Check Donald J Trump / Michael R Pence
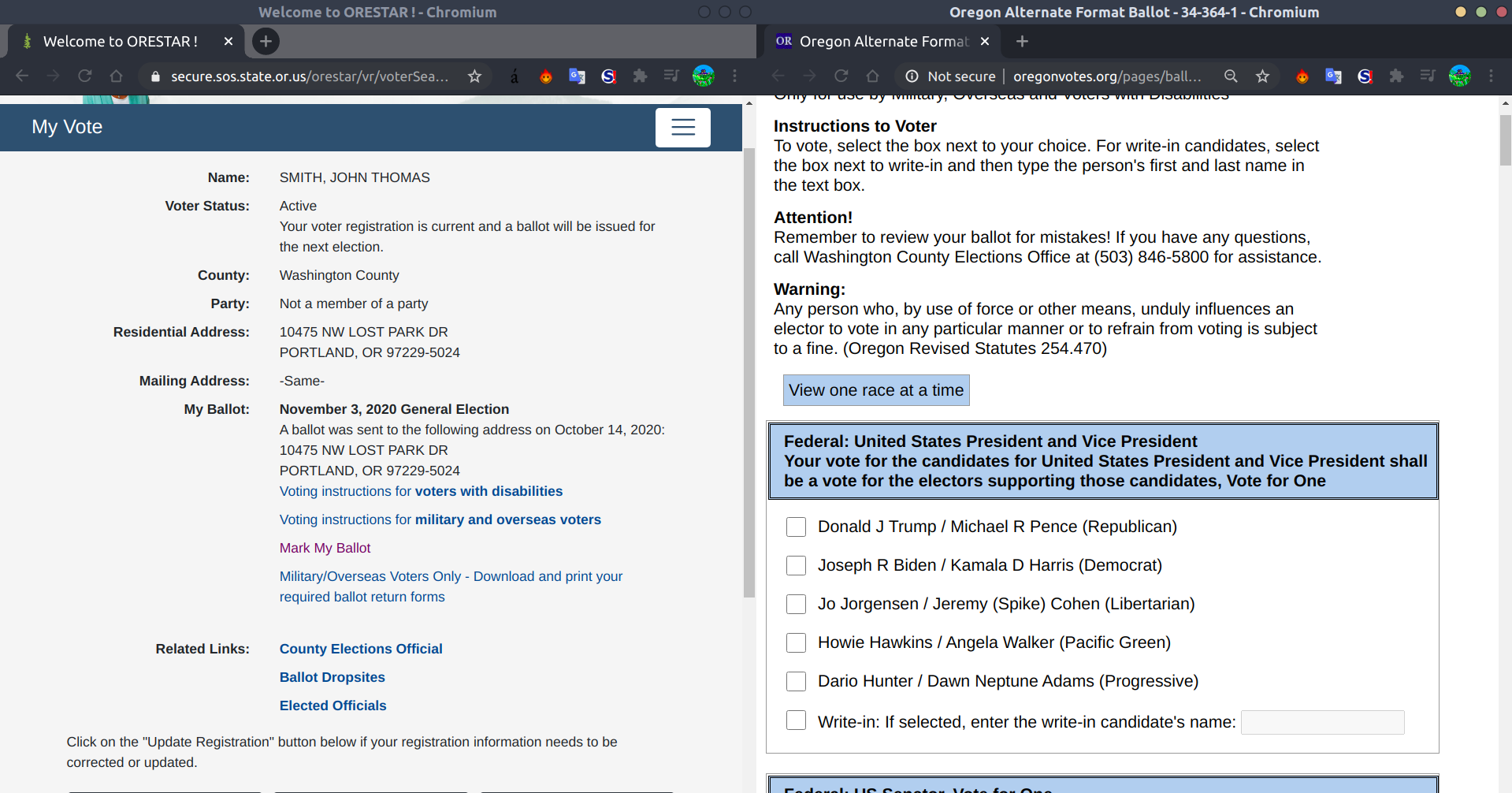Screen dimensions: 1512x793 [x=796, y=527]
